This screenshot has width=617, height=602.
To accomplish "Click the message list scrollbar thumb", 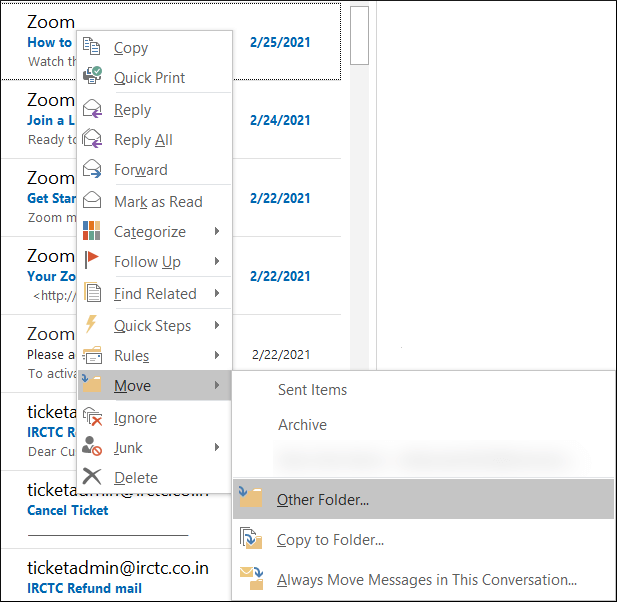I will tap(359, 35).
